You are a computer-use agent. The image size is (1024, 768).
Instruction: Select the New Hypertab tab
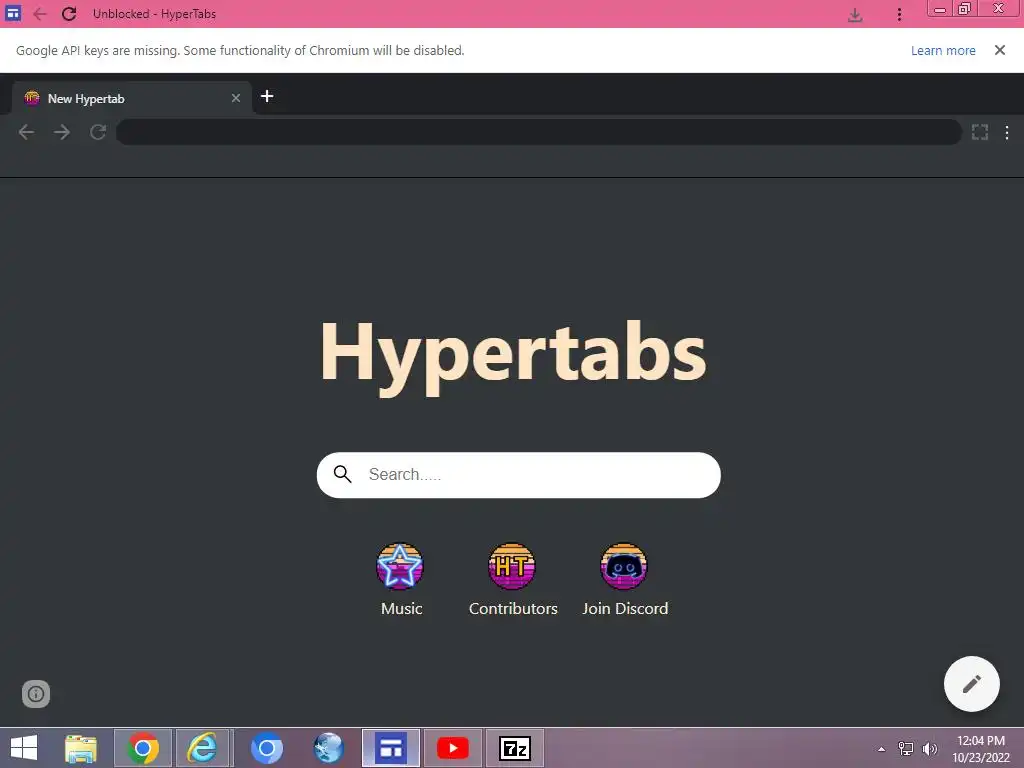(x=132, y=98)
